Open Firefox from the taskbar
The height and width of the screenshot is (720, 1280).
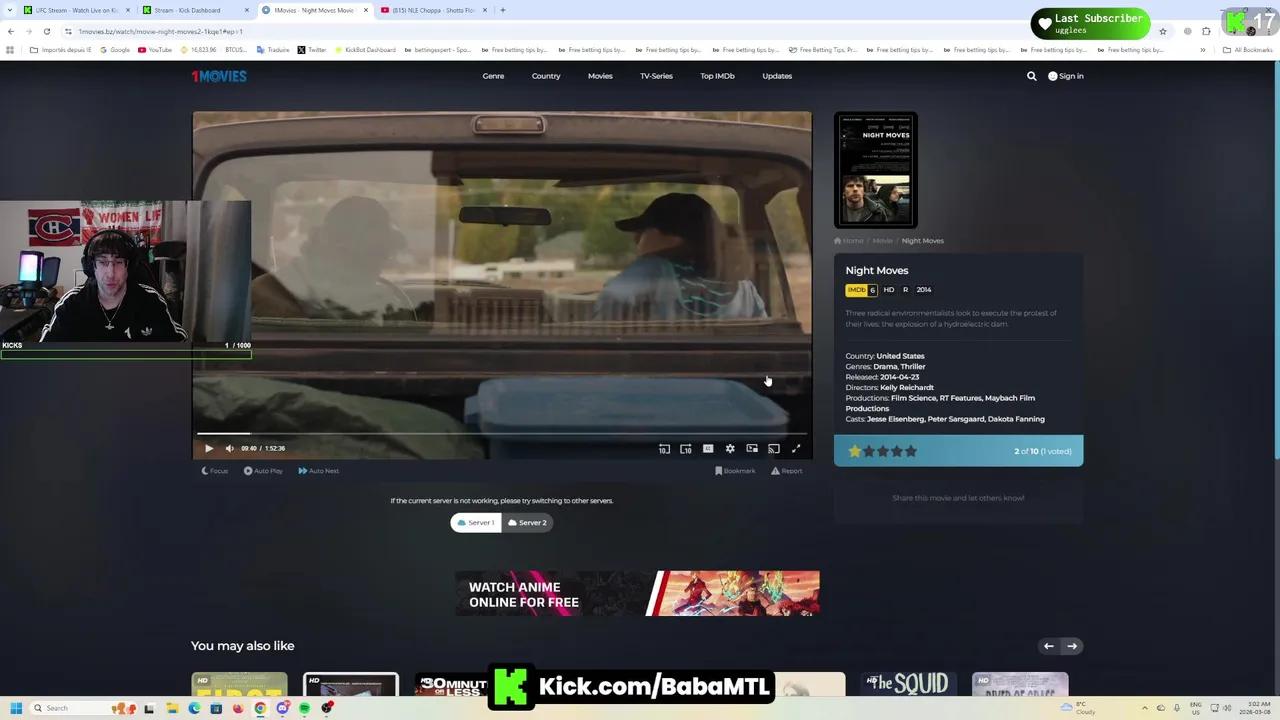point(238,708)
